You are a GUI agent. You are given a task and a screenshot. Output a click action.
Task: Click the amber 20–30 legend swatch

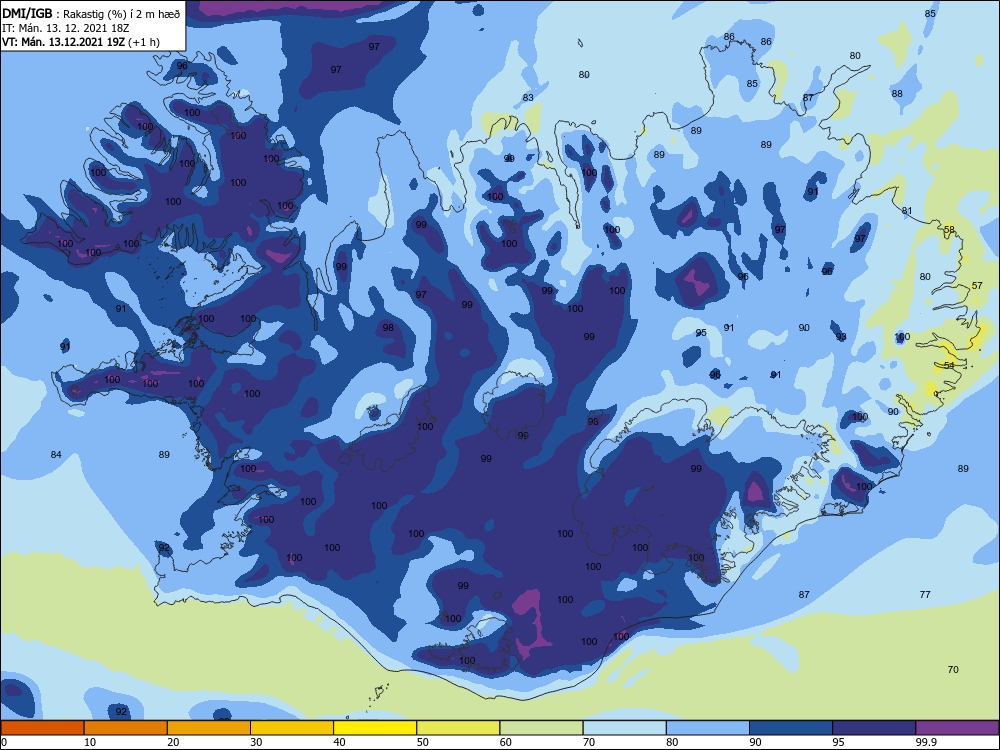coord(209,728)
